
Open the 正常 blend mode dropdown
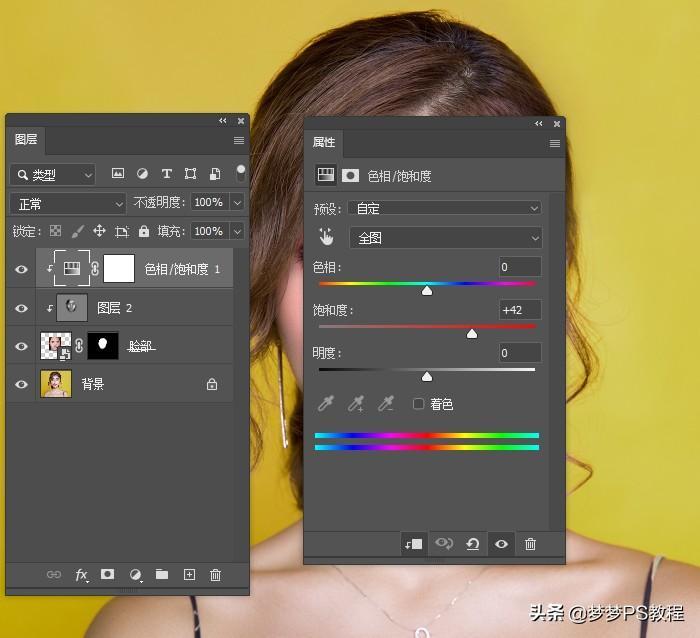(69, 203)
